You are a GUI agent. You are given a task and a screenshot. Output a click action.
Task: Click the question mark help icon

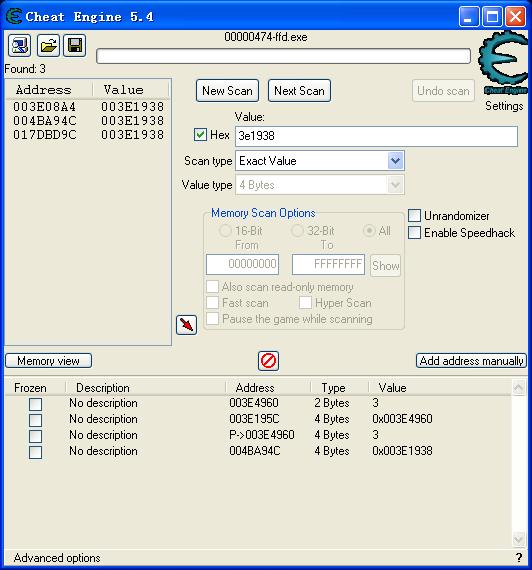tap(519, 557)
